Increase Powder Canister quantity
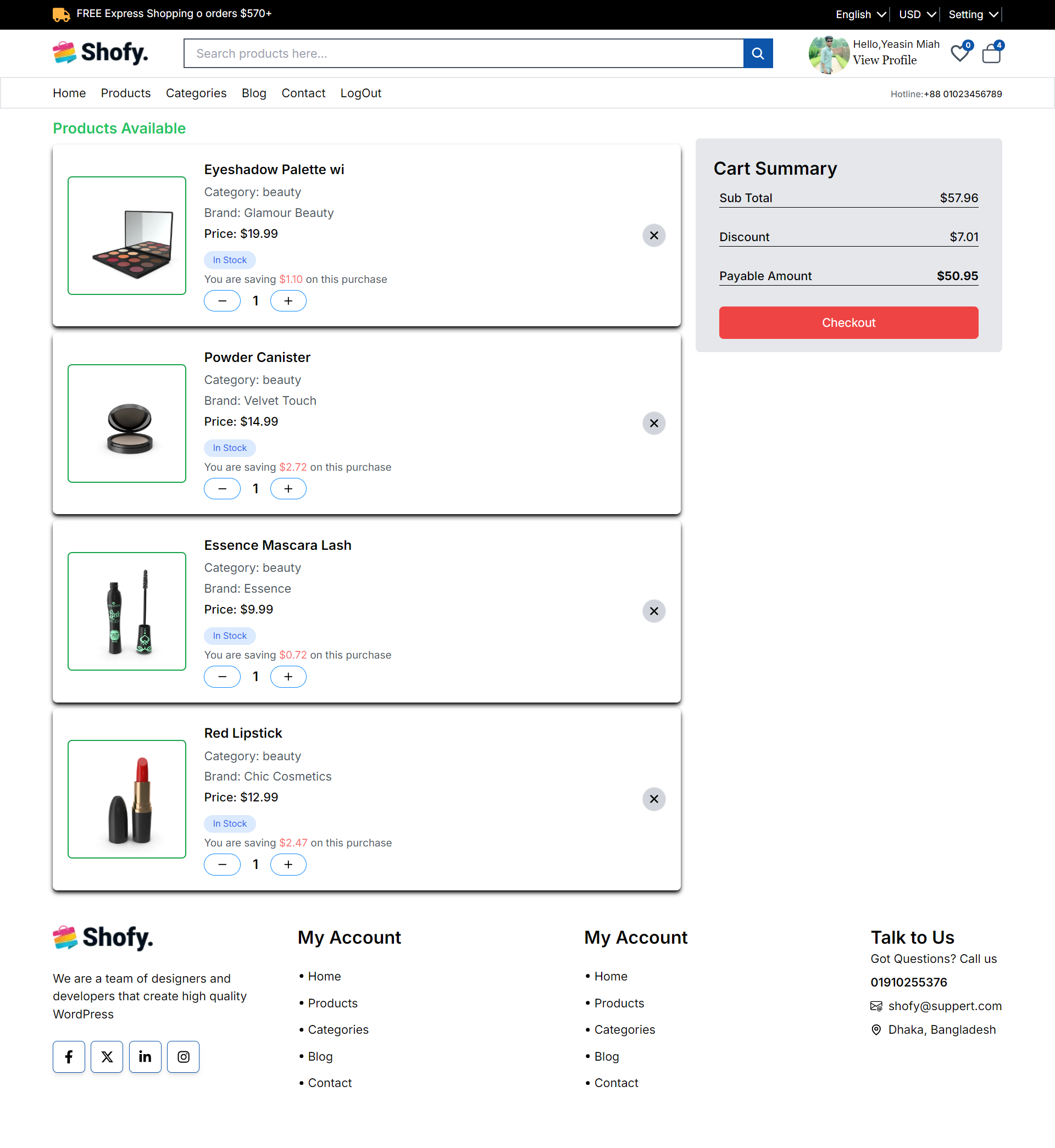Image resolution: width=1055 pixels, height=1148 pixels. coord(288,489)
